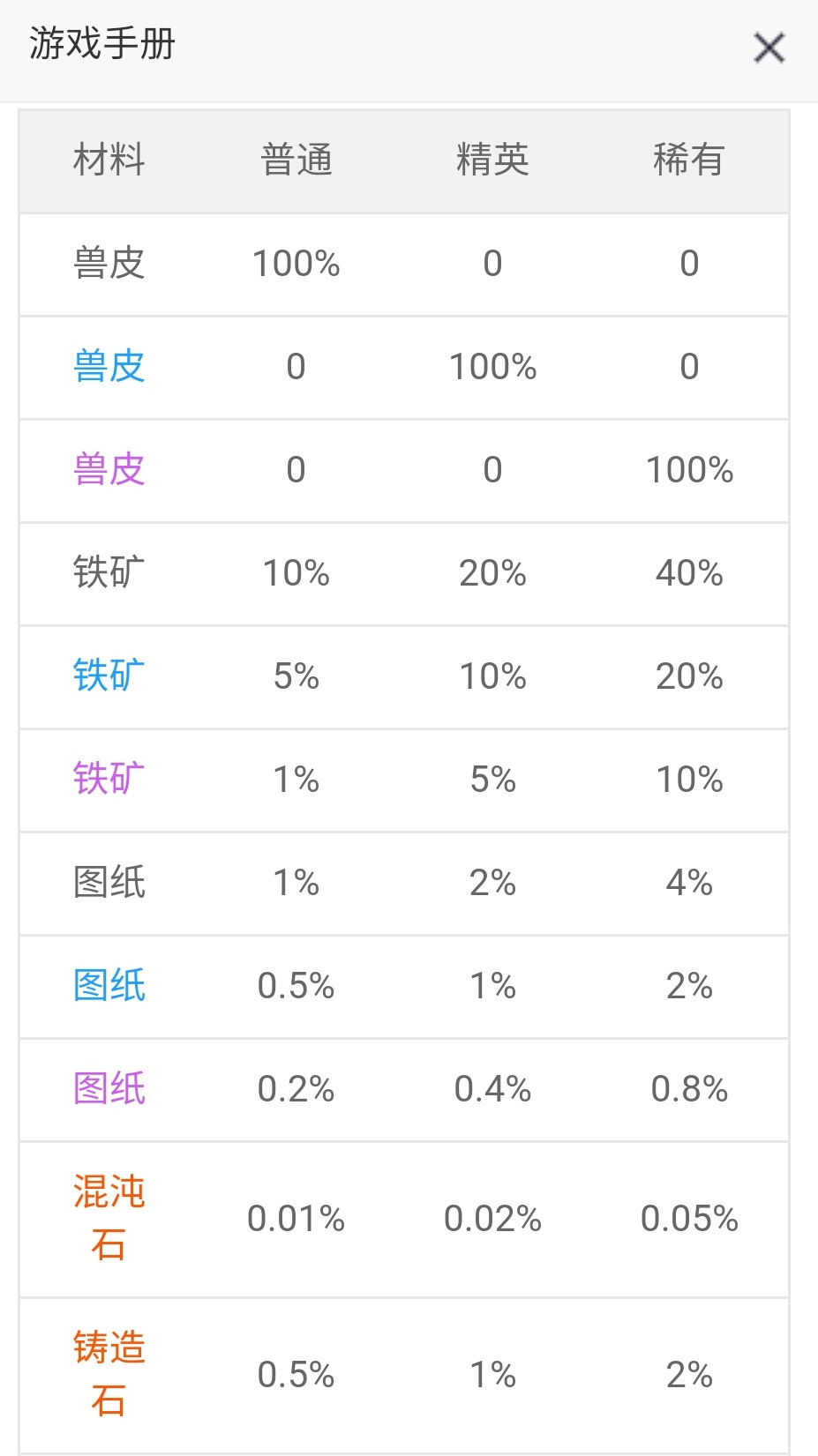The width and height of the screenshot is (818, 1456).
Task: Open the orange 混沌石 material entry
Action: click(109, 1219)
